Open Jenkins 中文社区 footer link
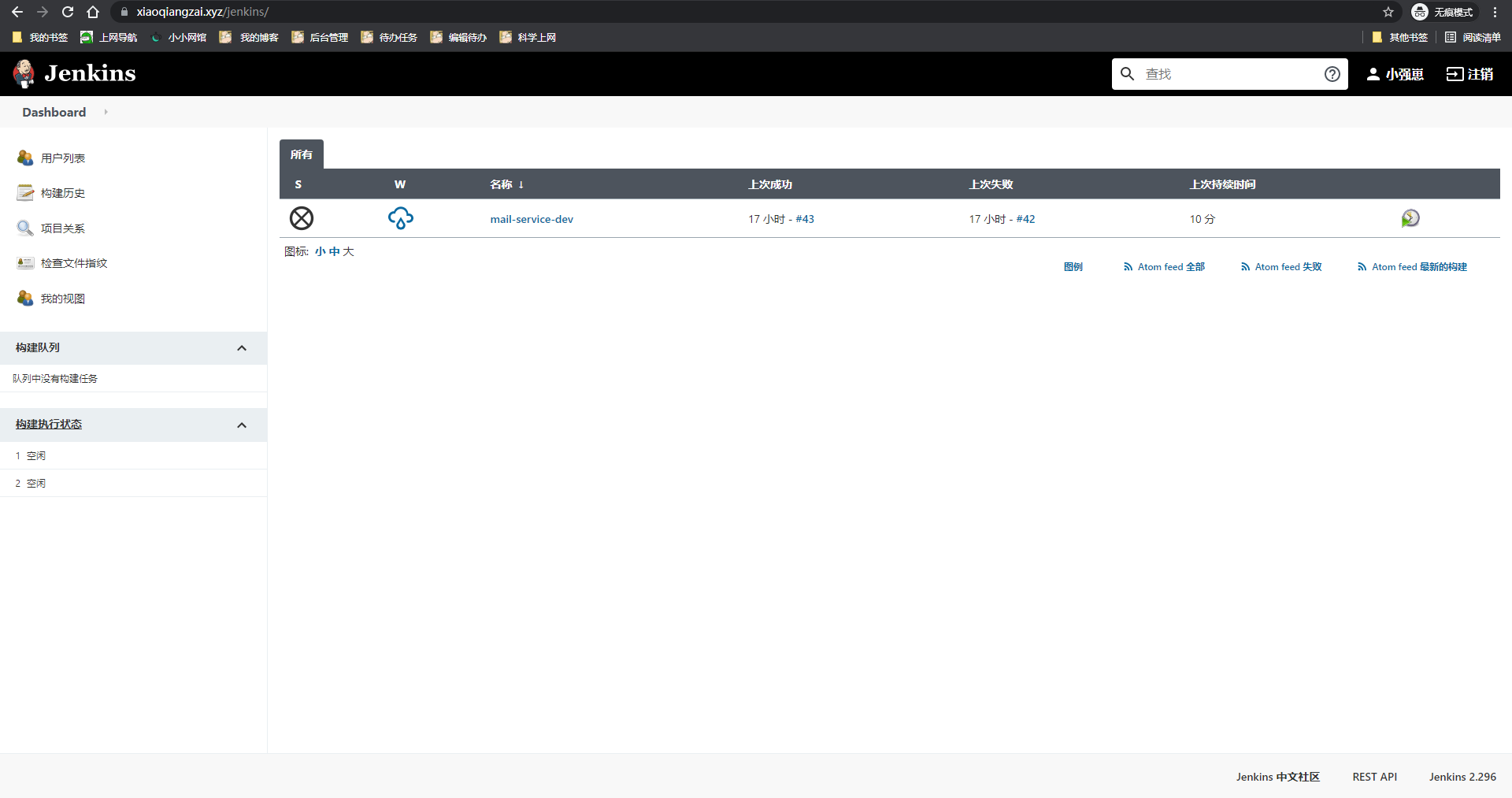Image resolution: width=1512 pixels, height=798 pixels. point(1278,777)
